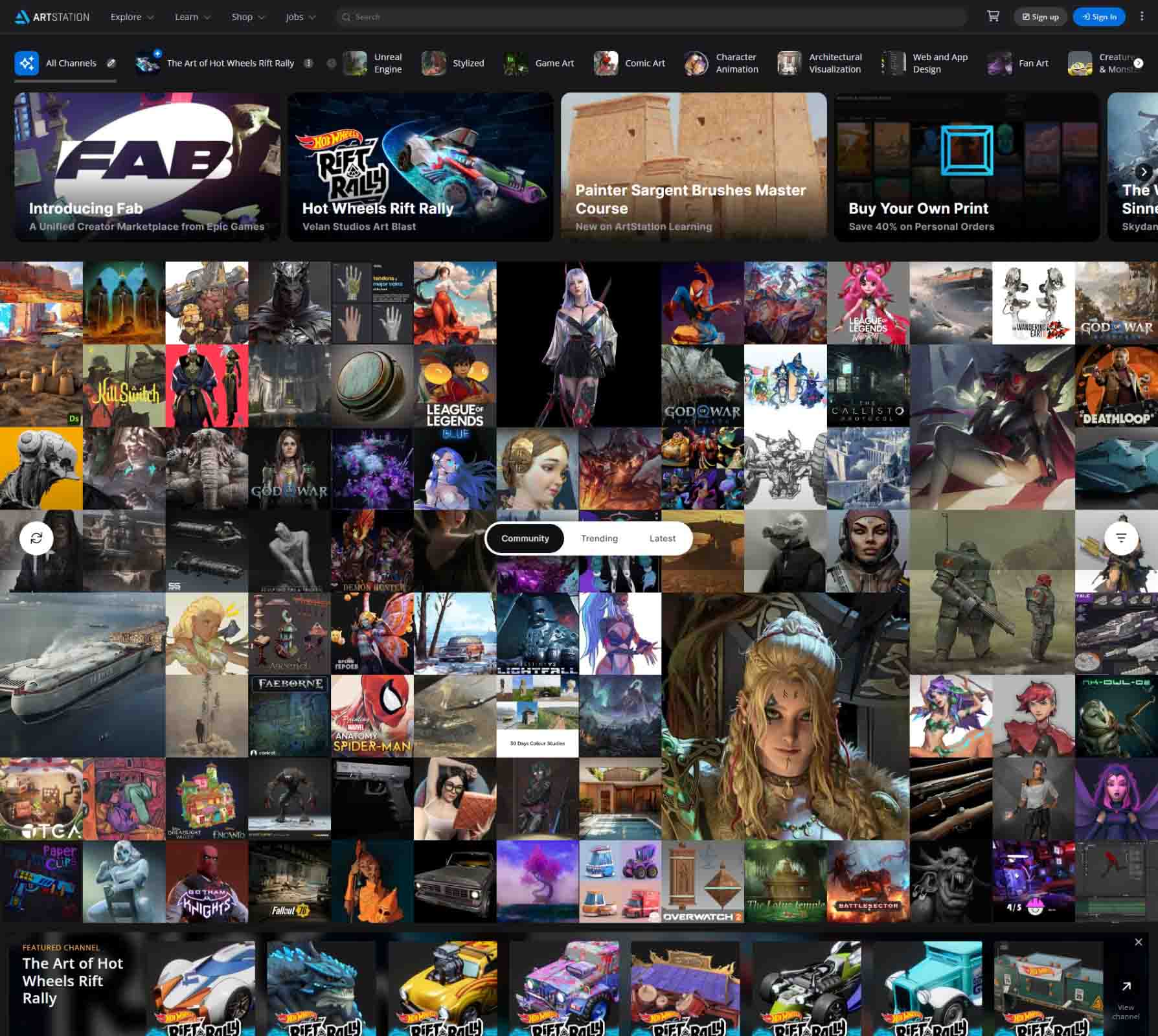The width and height of the screenshot is (1158, 1036).
Task: Refresh the artwork grid with the circular arrows
Action: [36, 538]
